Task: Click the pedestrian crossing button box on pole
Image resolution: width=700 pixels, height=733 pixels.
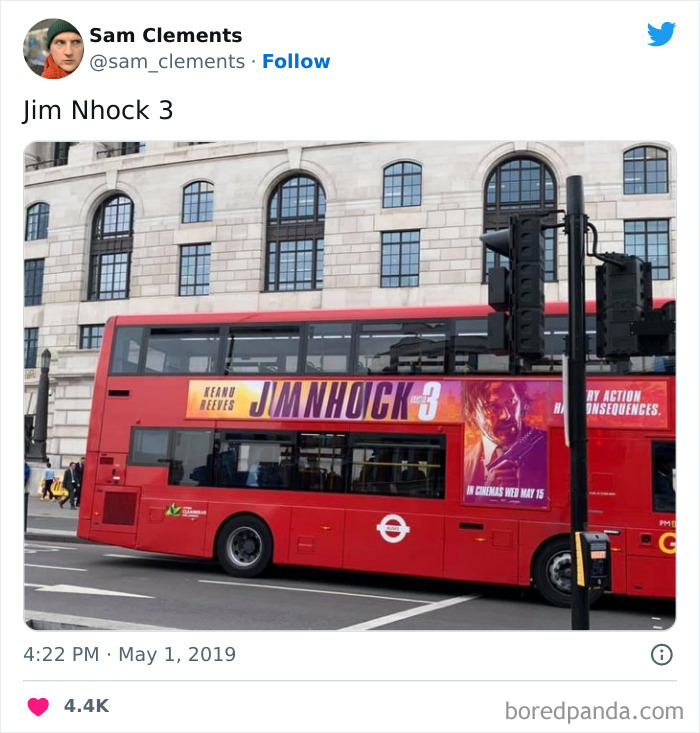Action: [x=593, y=560]
